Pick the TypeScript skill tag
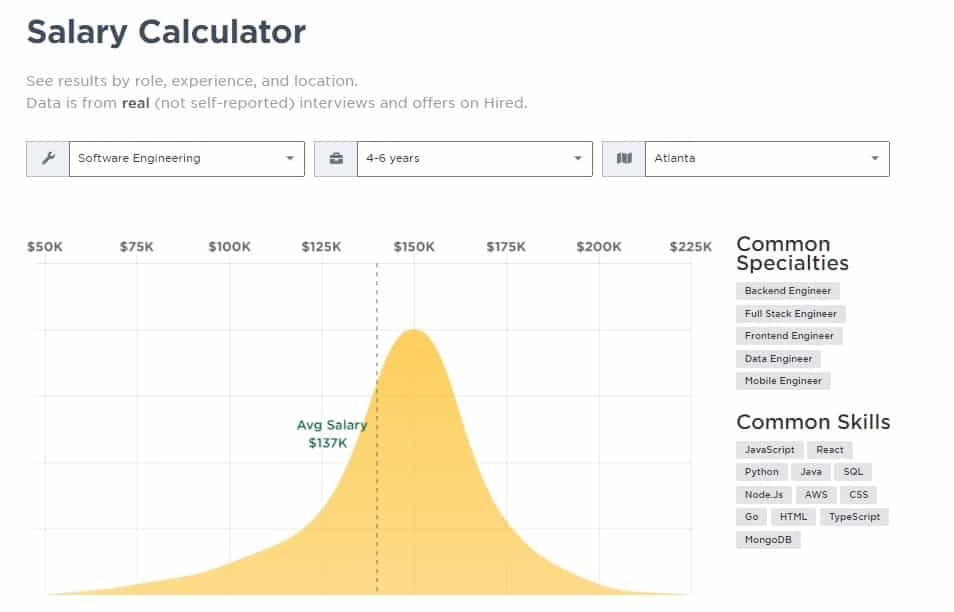The width and height of the screenshot is (954, 612). [854, 516]
